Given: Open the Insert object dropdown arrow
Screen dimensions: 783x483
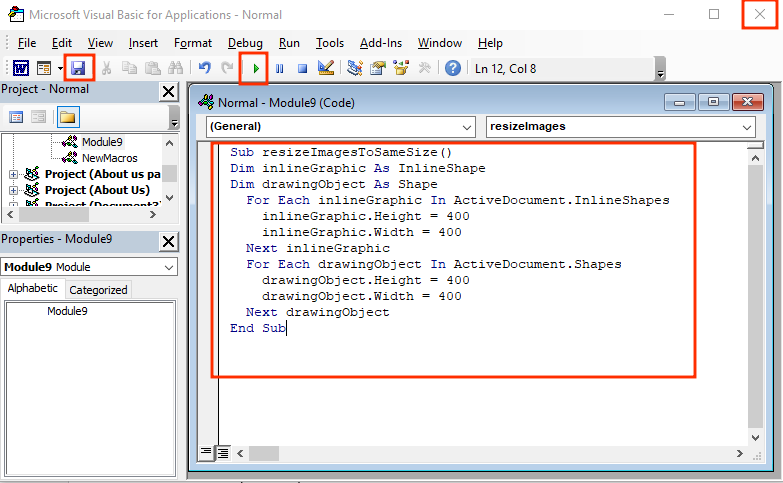Looking at the screenshot, I should coord(60,68).
